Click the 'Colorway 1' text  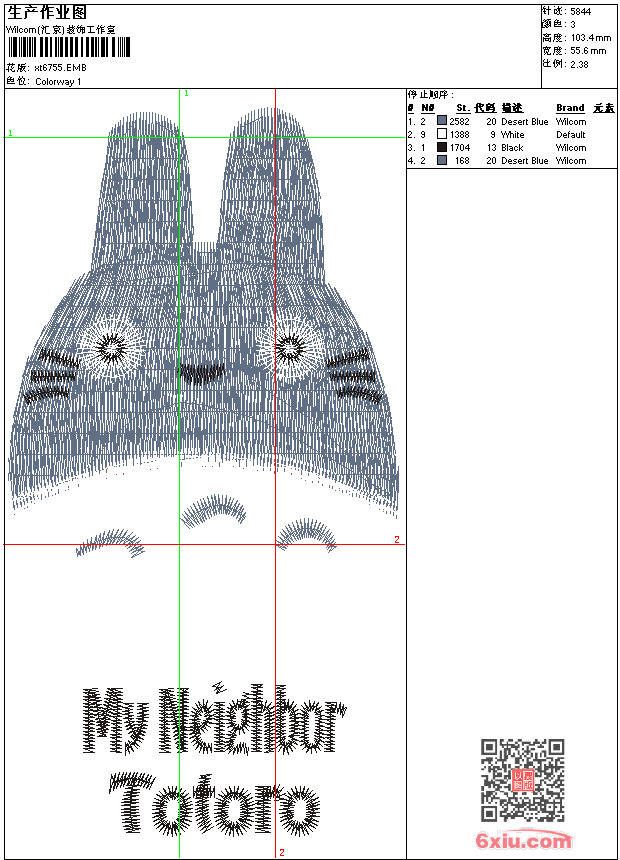(58, 82)
